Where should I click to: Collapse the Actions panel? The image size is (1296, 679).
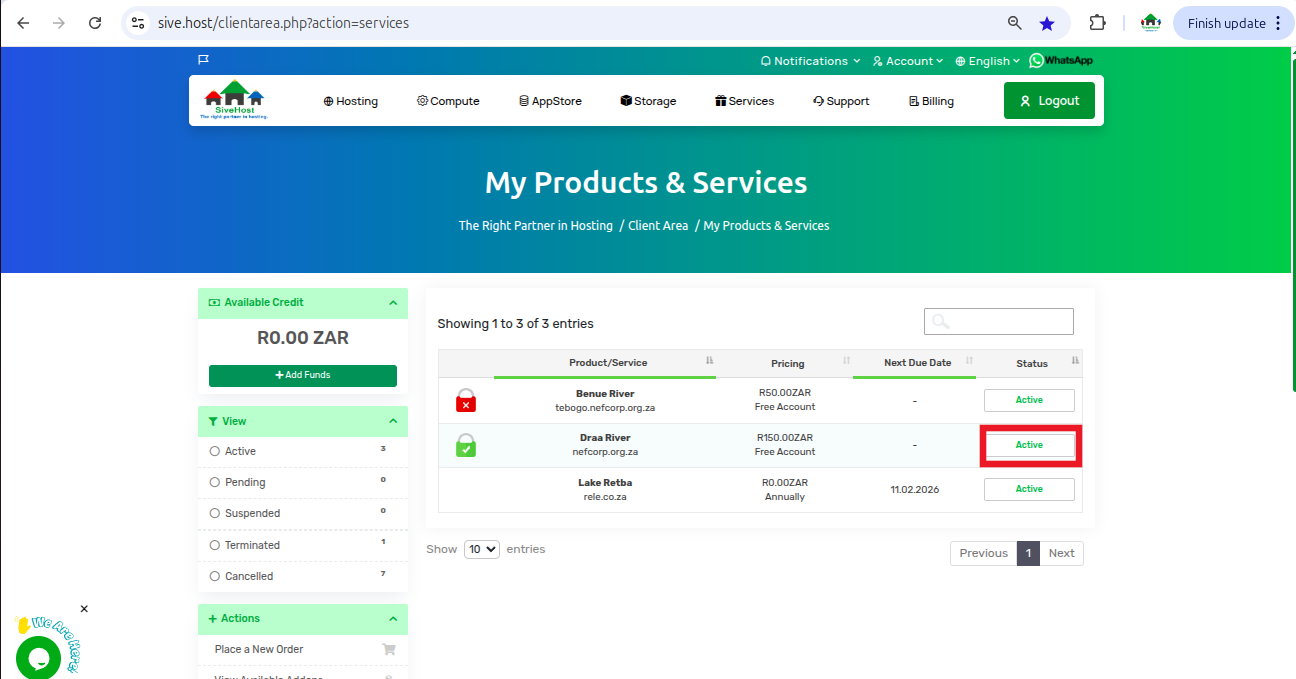pyautogui.click(x=393, y=619)
